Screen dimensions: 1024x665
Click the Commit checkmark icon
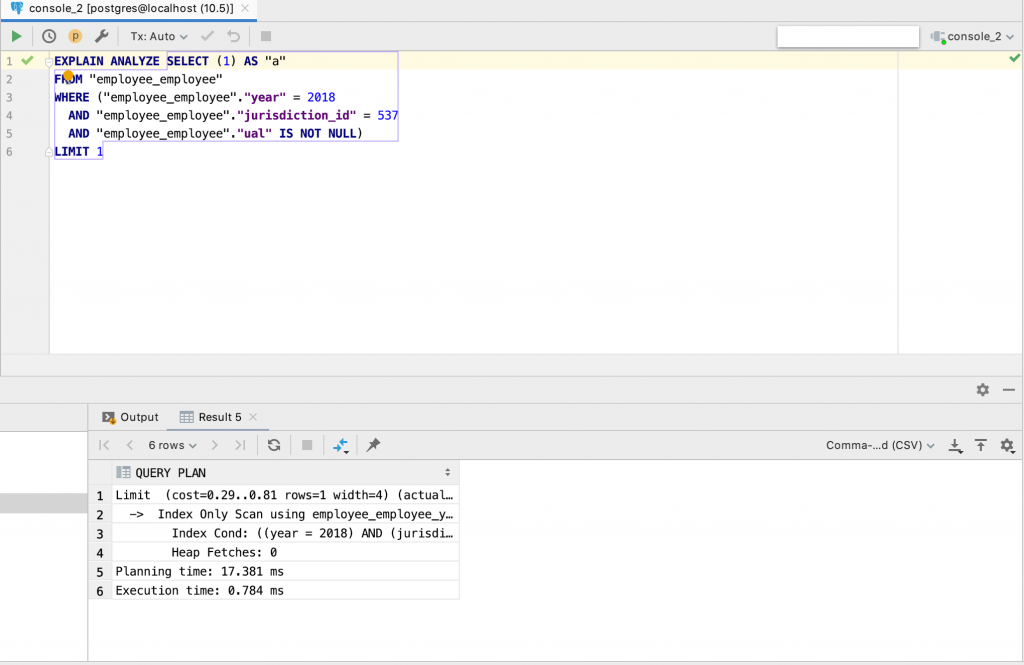207,37
